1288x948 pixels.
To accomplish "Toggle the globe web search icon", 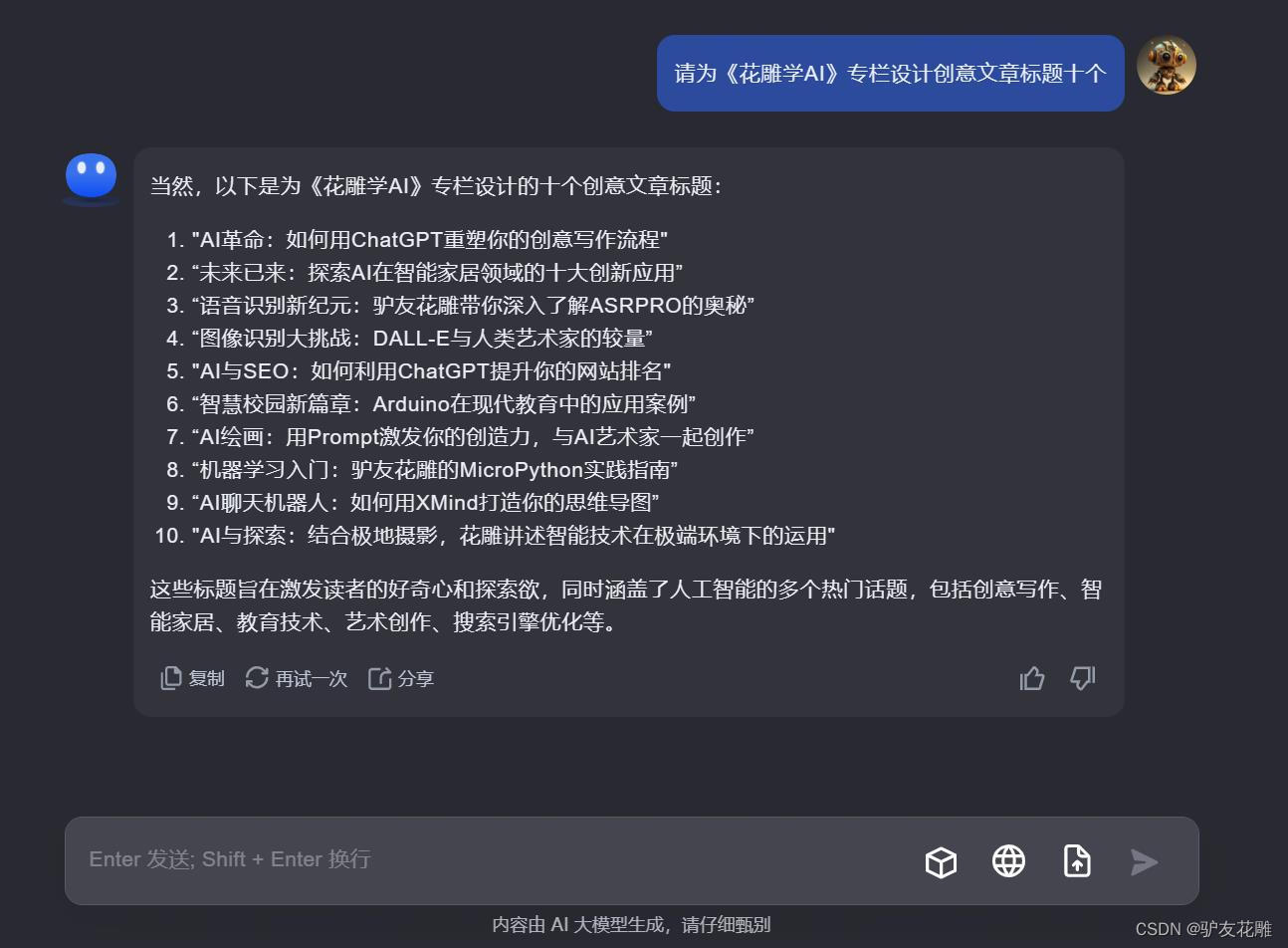I will (x=1008, y=861).
